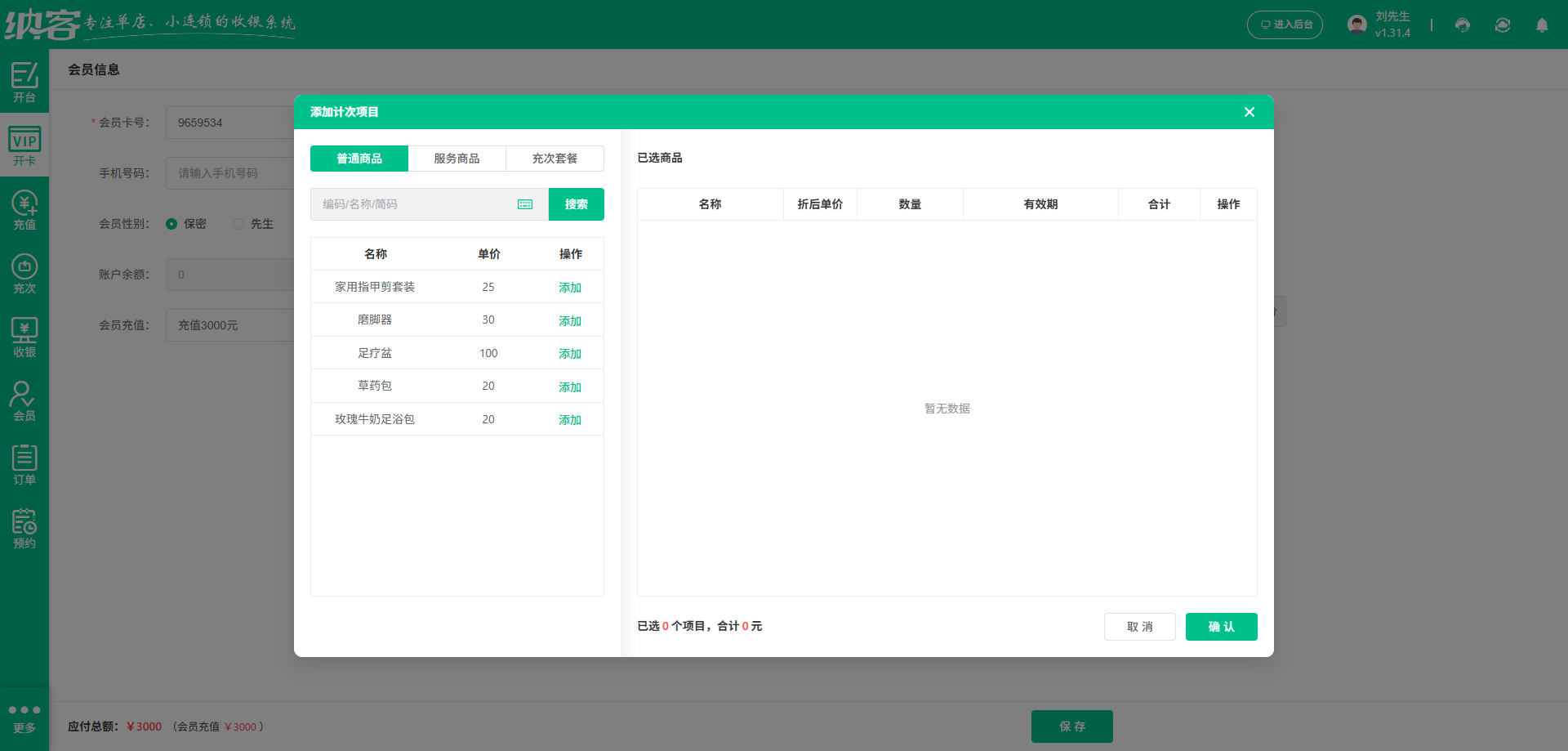Open the 订单 orders sidebar icon
The width and height of the screenshot is (1568, 751).
coord(24,463)
